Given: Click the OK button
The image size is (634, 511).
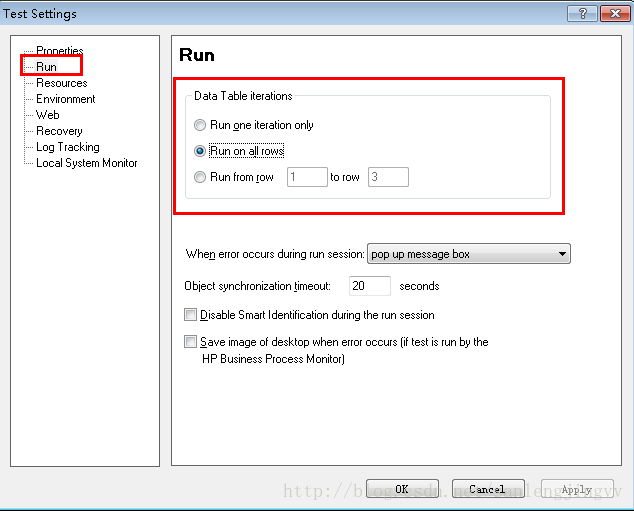Looking at the screenshot, I should point(401,489).
